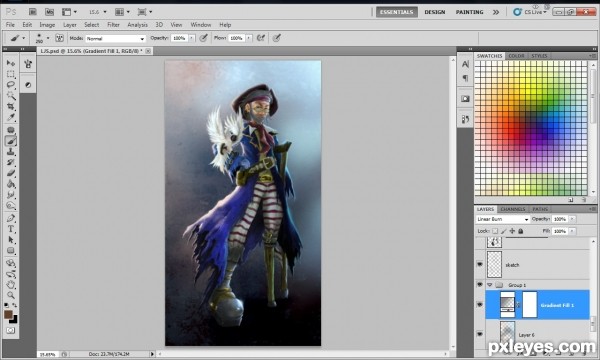600x360 pixels.
Task: Switch to the Channels tab
Action: click(x=513, y=209)
